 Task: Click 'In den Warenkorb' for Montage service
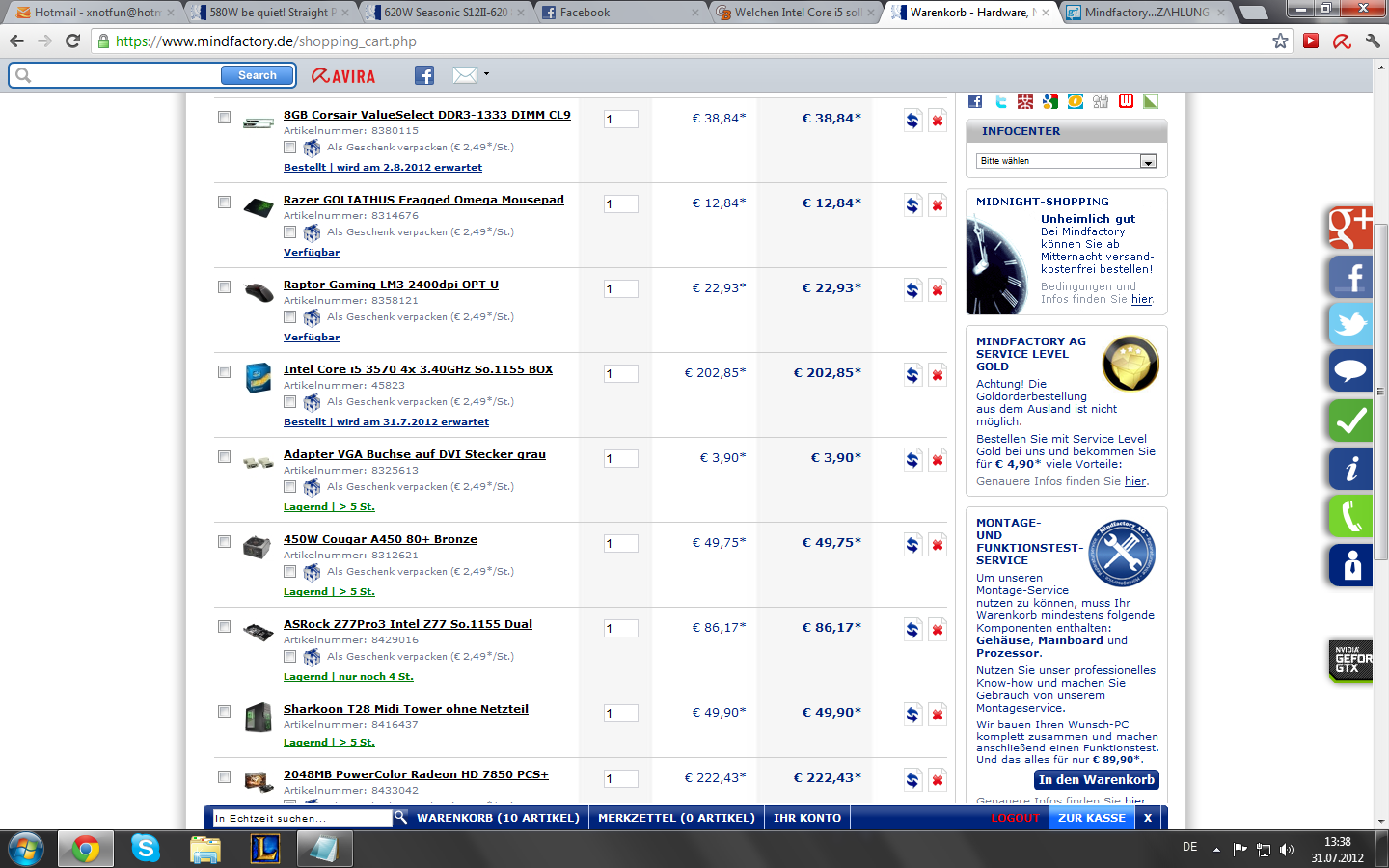(x=1097, y=780)
